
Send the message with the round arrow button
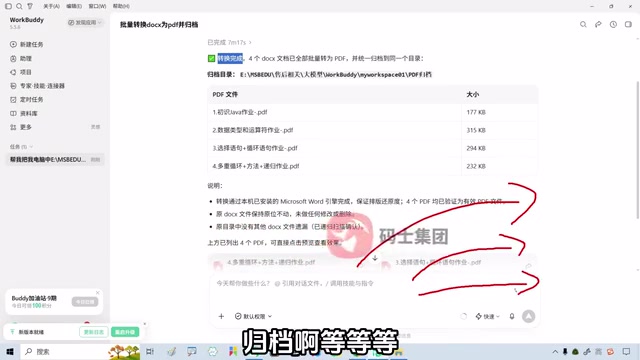point(529,316)
